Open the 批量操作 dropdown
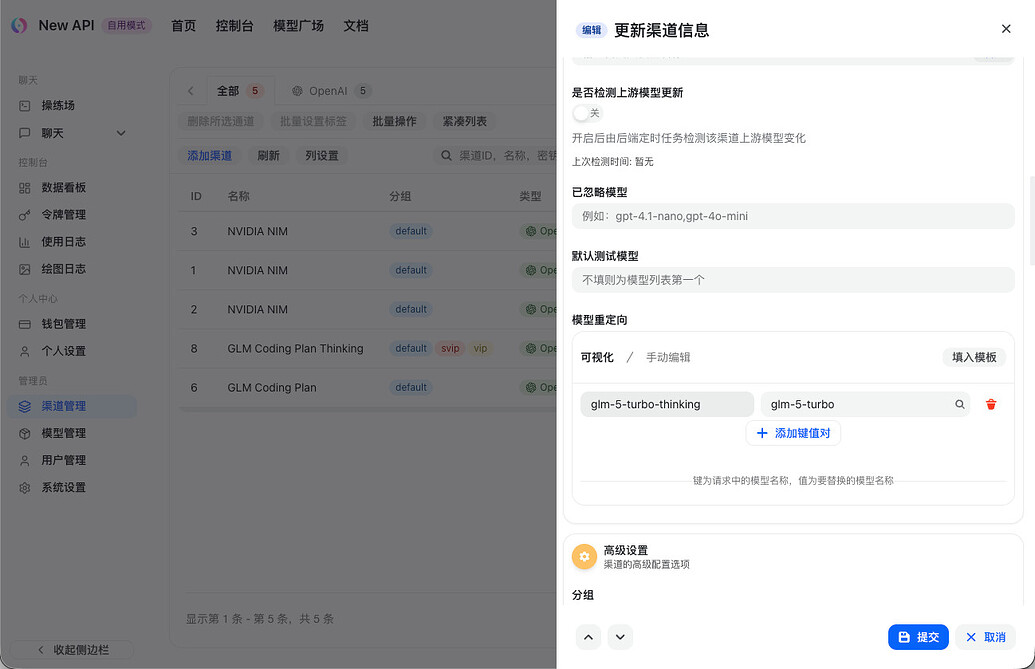This screenshot has height=669, width=1035. pyautogui.click(x=394, y=121)
